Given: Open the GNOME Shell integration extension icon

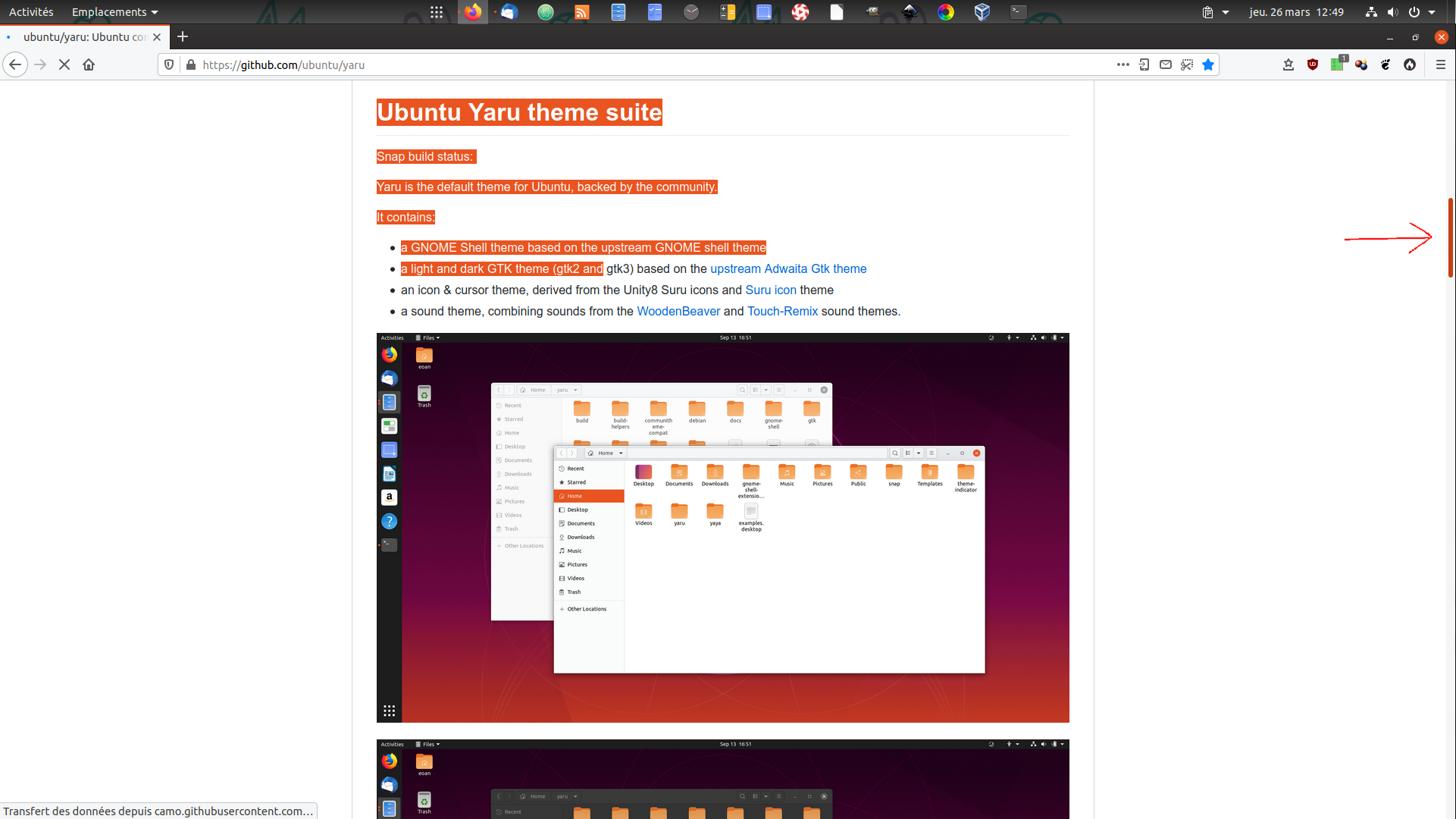Looking at the screenshot, I should coord(1386,64).
